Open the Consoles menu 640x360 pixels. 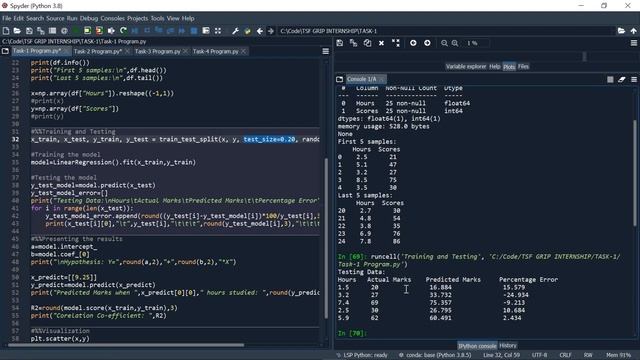tap(113, 18)
